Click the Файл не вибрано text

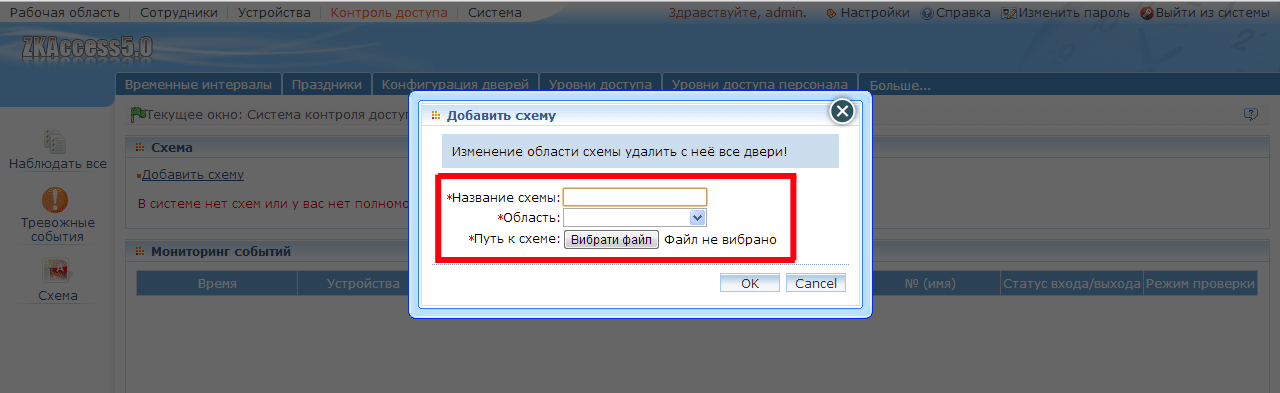click(x=720, y=239)
